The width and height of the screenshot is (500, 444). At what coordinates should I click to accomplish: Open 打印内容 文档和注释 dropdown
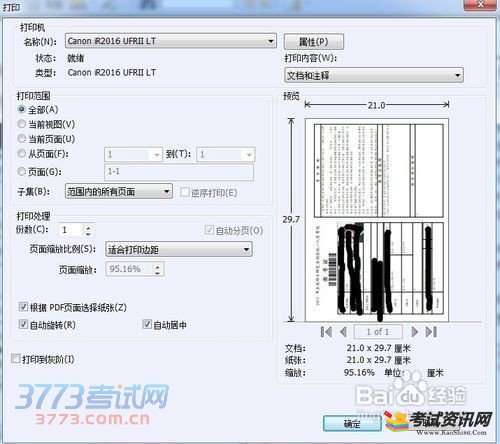click(374, 75)
